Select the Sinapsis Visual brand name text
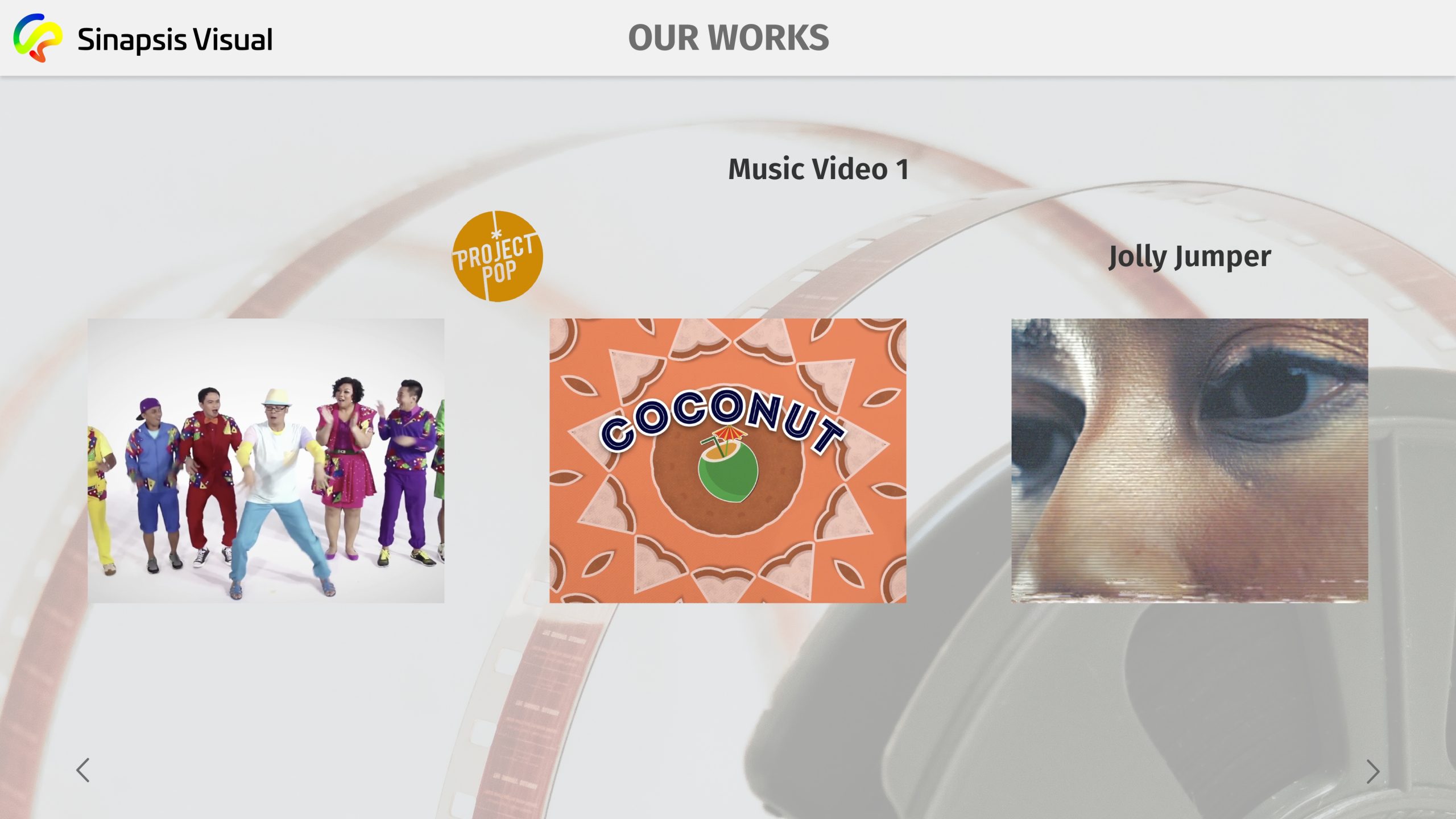 [175, 40]
